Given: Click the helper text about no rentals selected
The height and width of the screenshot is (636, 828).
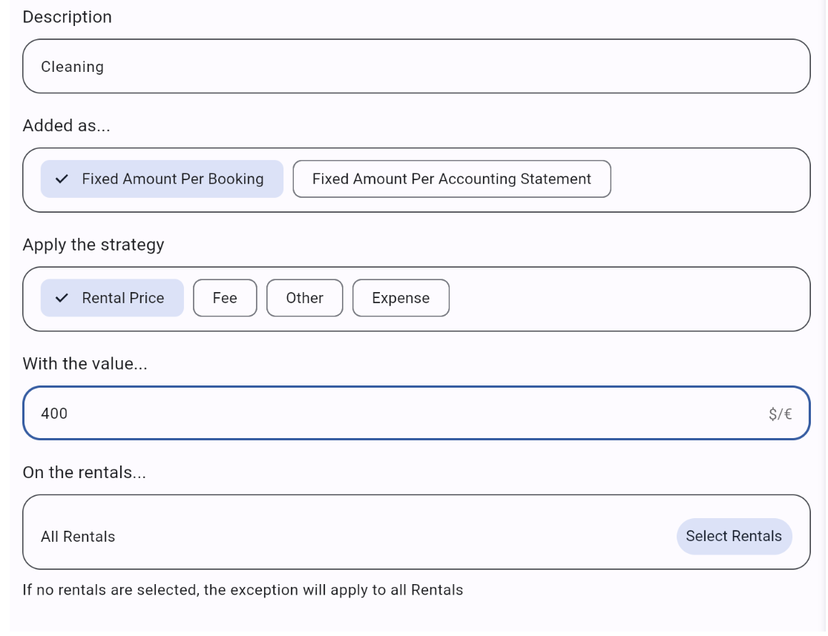Looking at the screenshot, I should click(x=242, y=590).
